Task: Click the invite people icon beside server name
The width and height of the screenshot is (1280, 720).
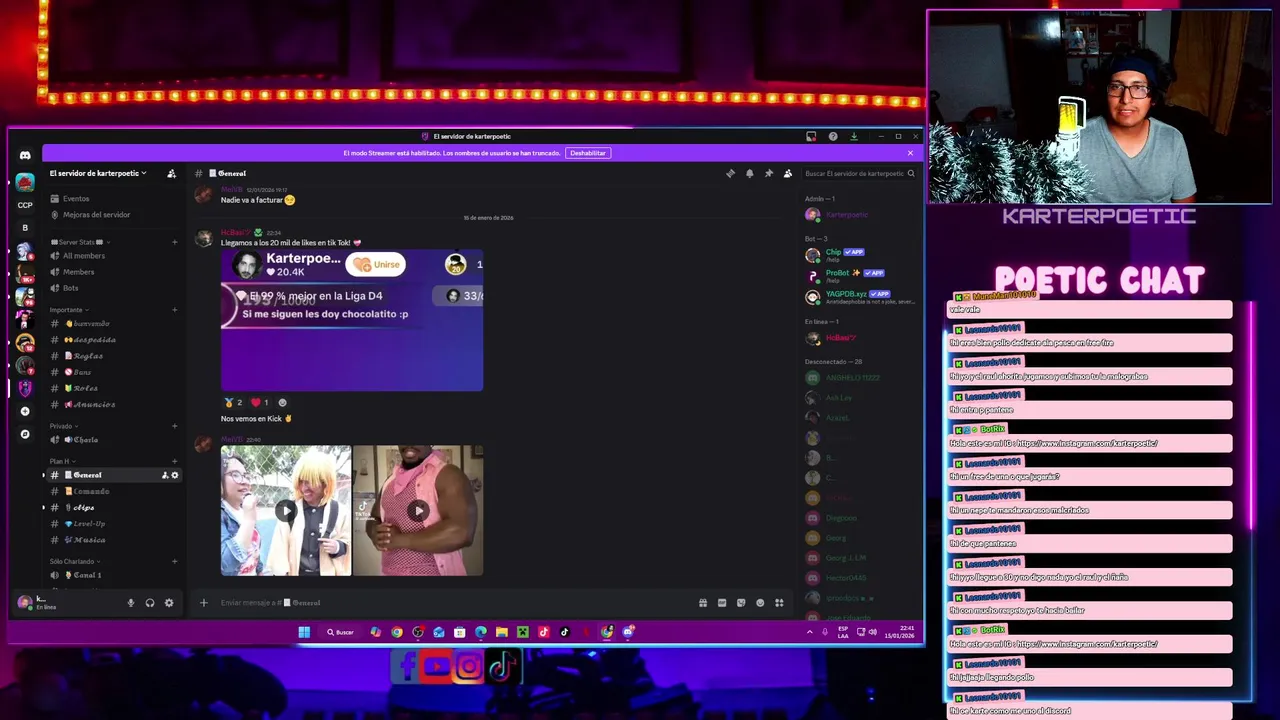Action: tap(171, 173)
